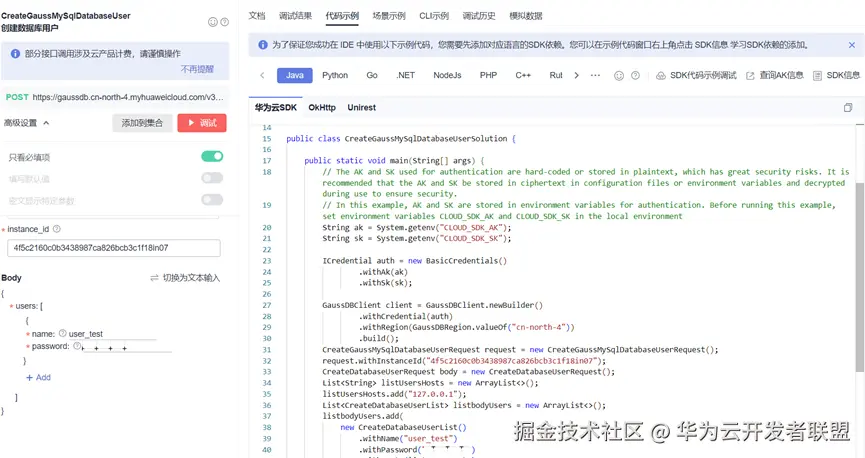Select the Unirest code tab
This screenshot has height=458, width=865.
(x=361, y=108)
